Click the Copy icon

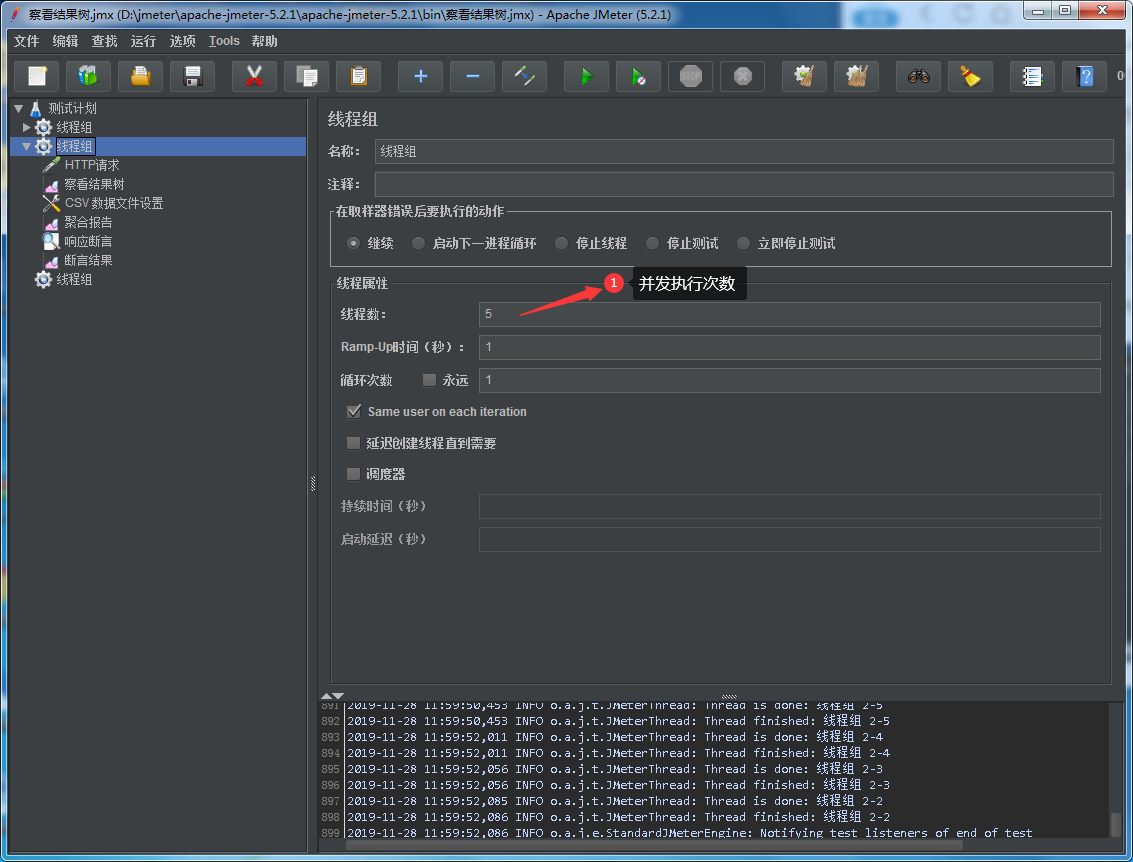pos(306,76)
